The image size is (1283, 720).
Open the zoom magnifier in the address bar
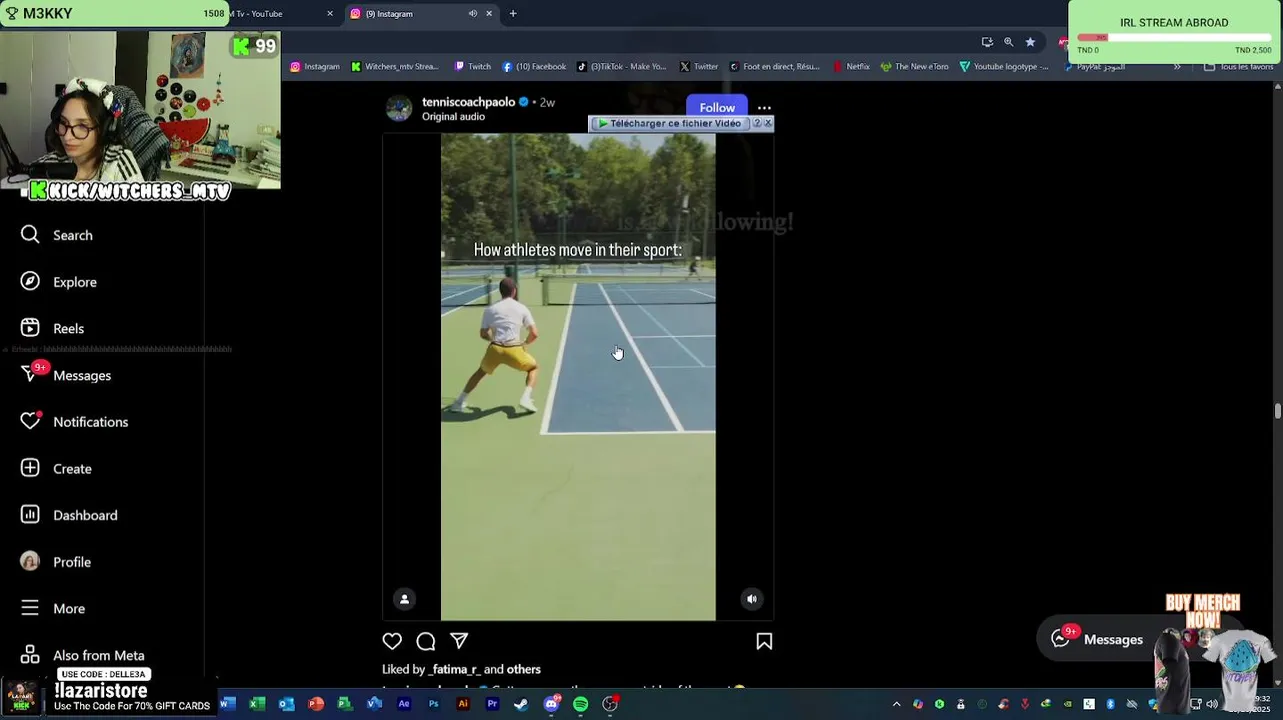click(1008, 42)
